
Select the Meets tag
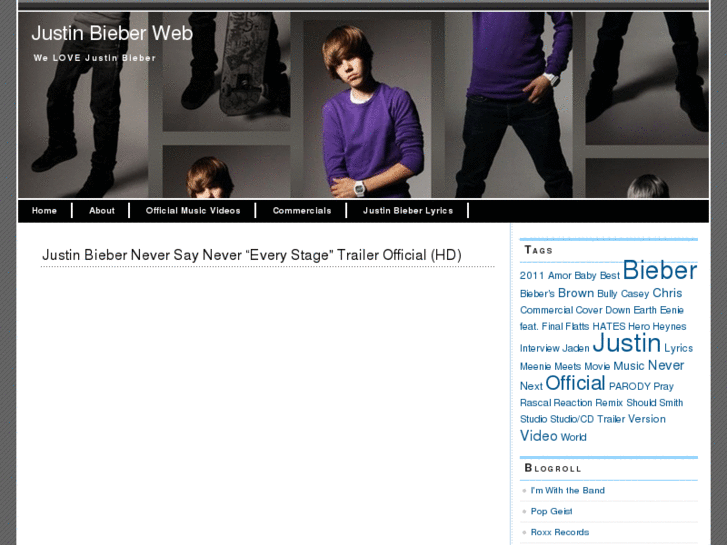tap(568, 366)
